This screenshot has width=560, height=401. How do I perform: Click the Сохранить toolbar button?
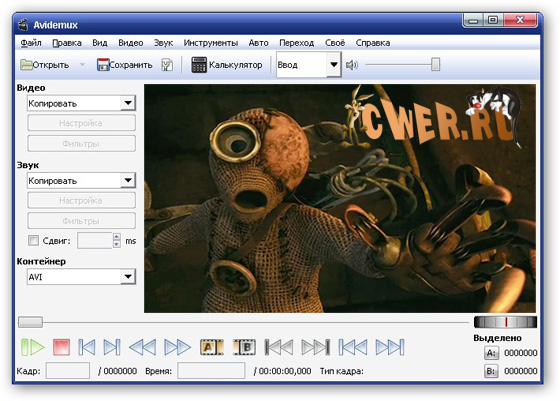point(125,65)
